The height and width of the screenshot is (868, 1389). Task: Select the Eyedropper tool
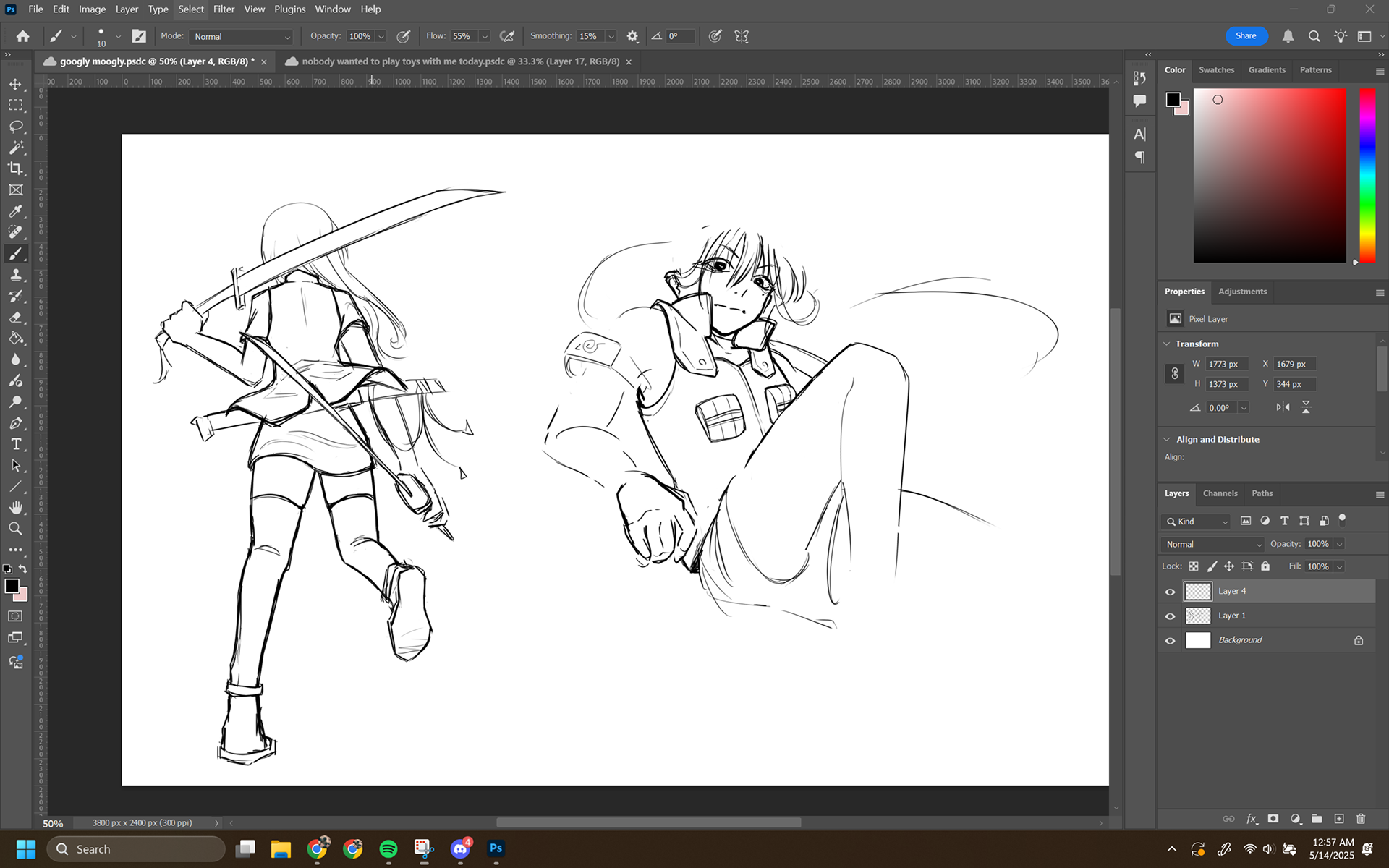click(16, 211)
